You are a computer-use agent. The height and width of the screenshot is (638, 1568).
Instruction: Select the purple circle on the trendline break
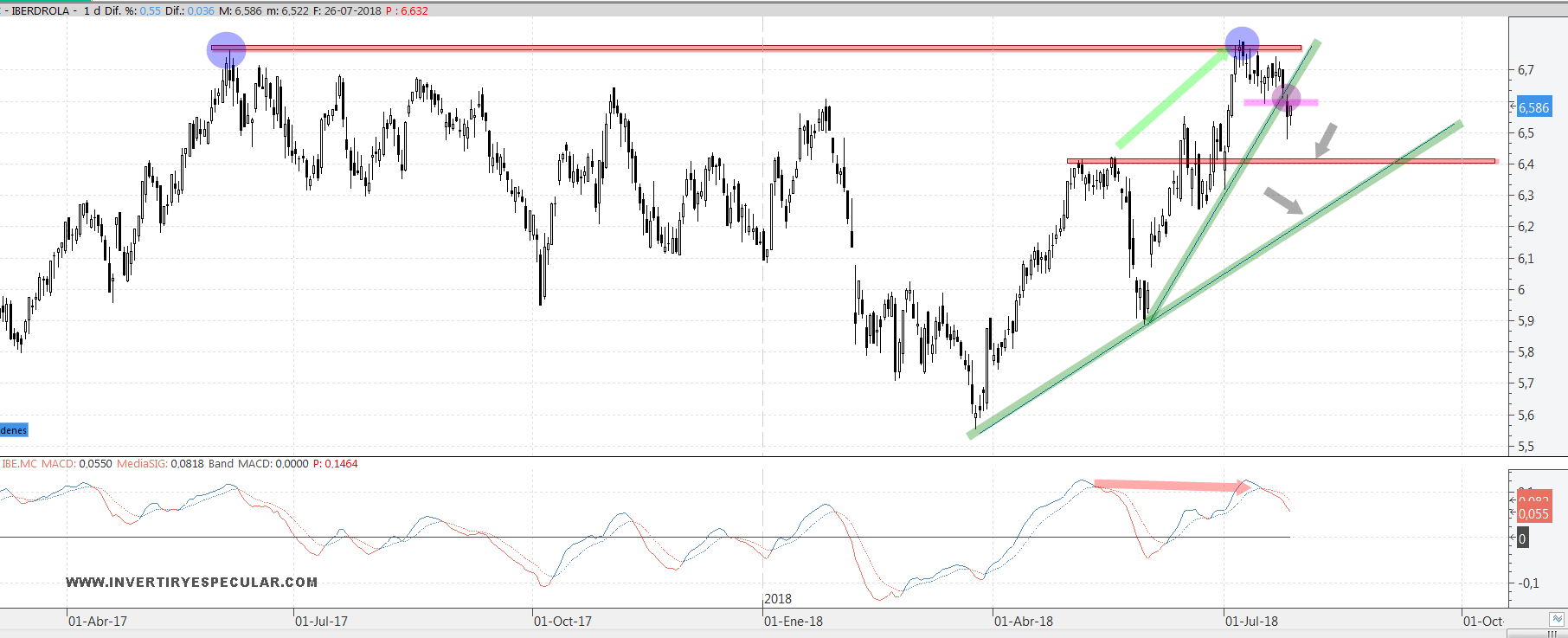point(1287,99)
